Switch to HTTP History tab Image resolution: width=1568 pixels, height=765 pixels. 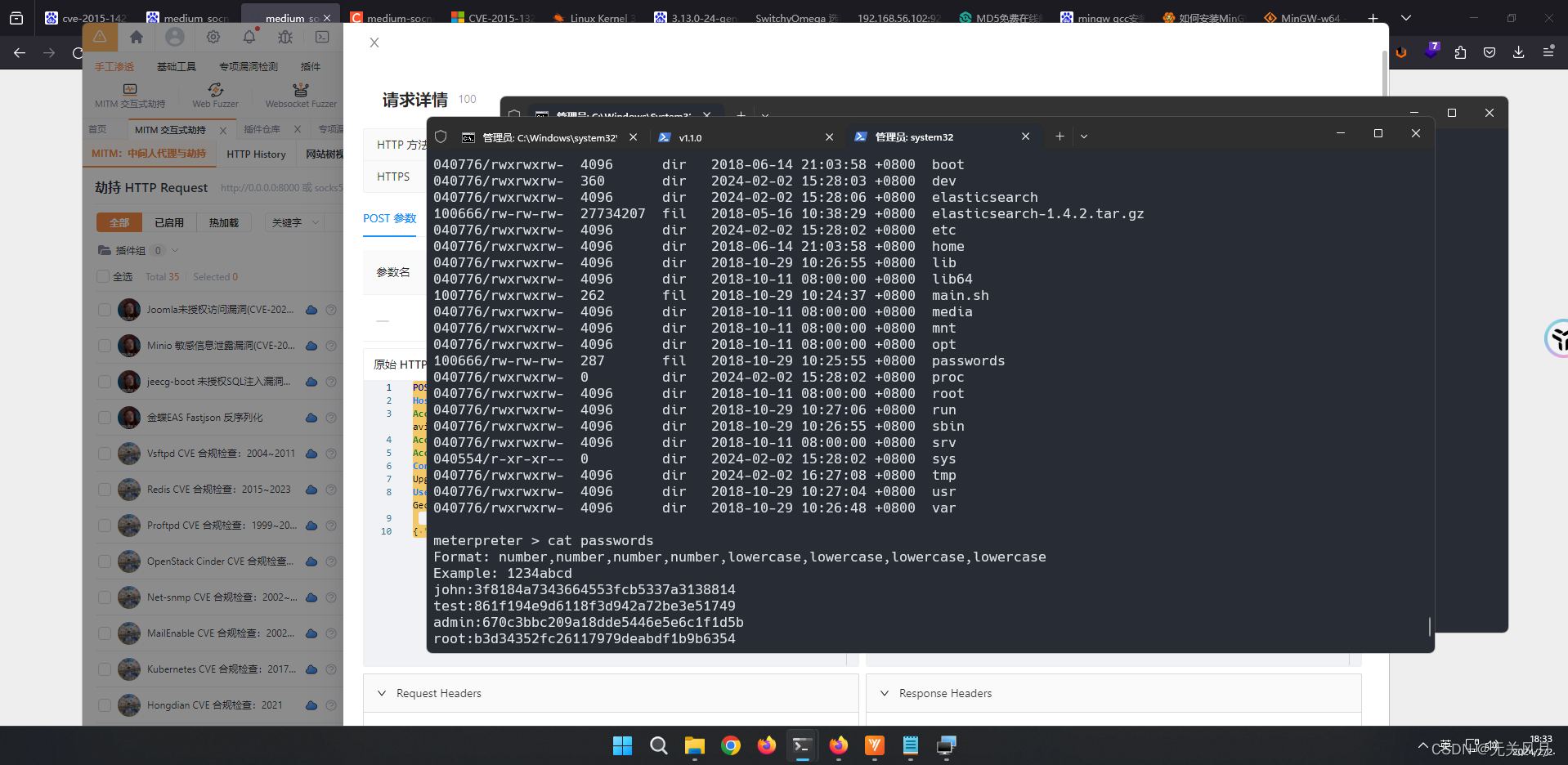point(256,154)
